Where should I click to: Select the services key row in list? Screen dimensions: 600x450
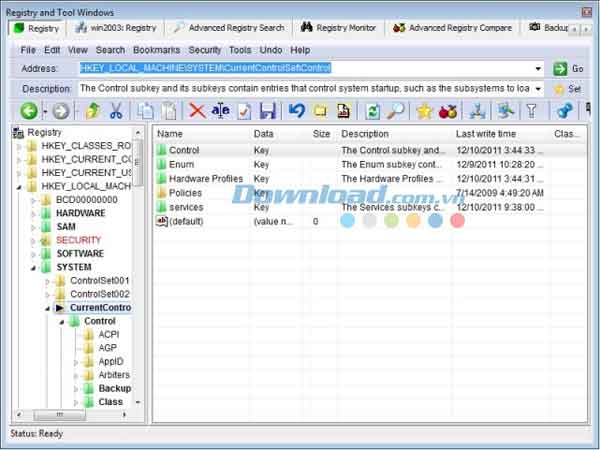tap(370, 207)
